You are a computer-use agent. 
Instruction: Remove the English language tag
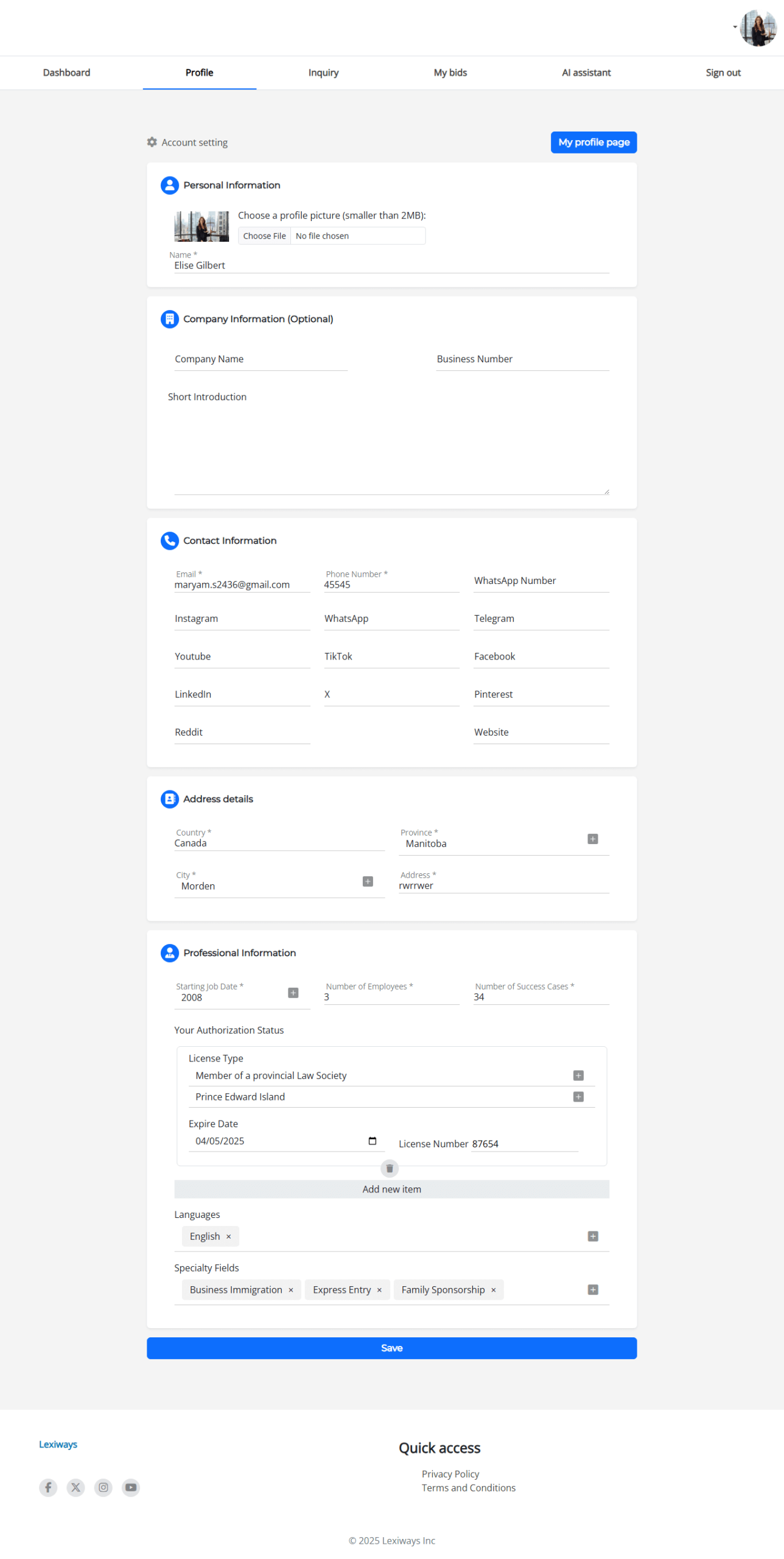pyautogui.click(x=229, y=1236)
